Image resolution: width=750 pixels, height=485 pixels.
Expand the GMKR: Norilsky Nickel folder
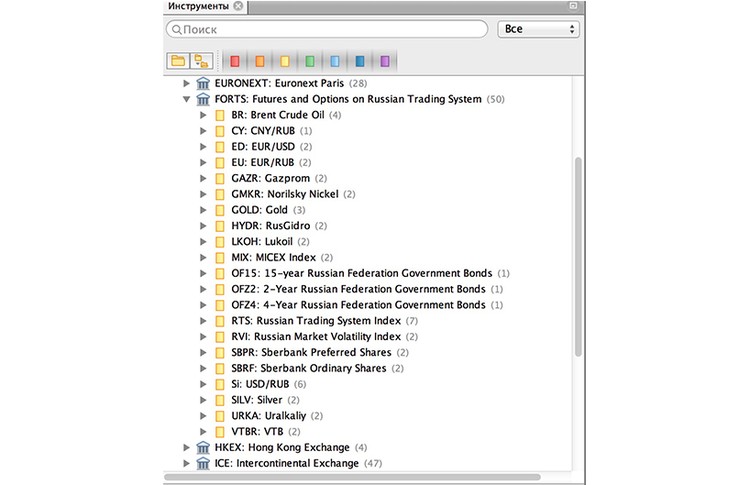point(203,194)
